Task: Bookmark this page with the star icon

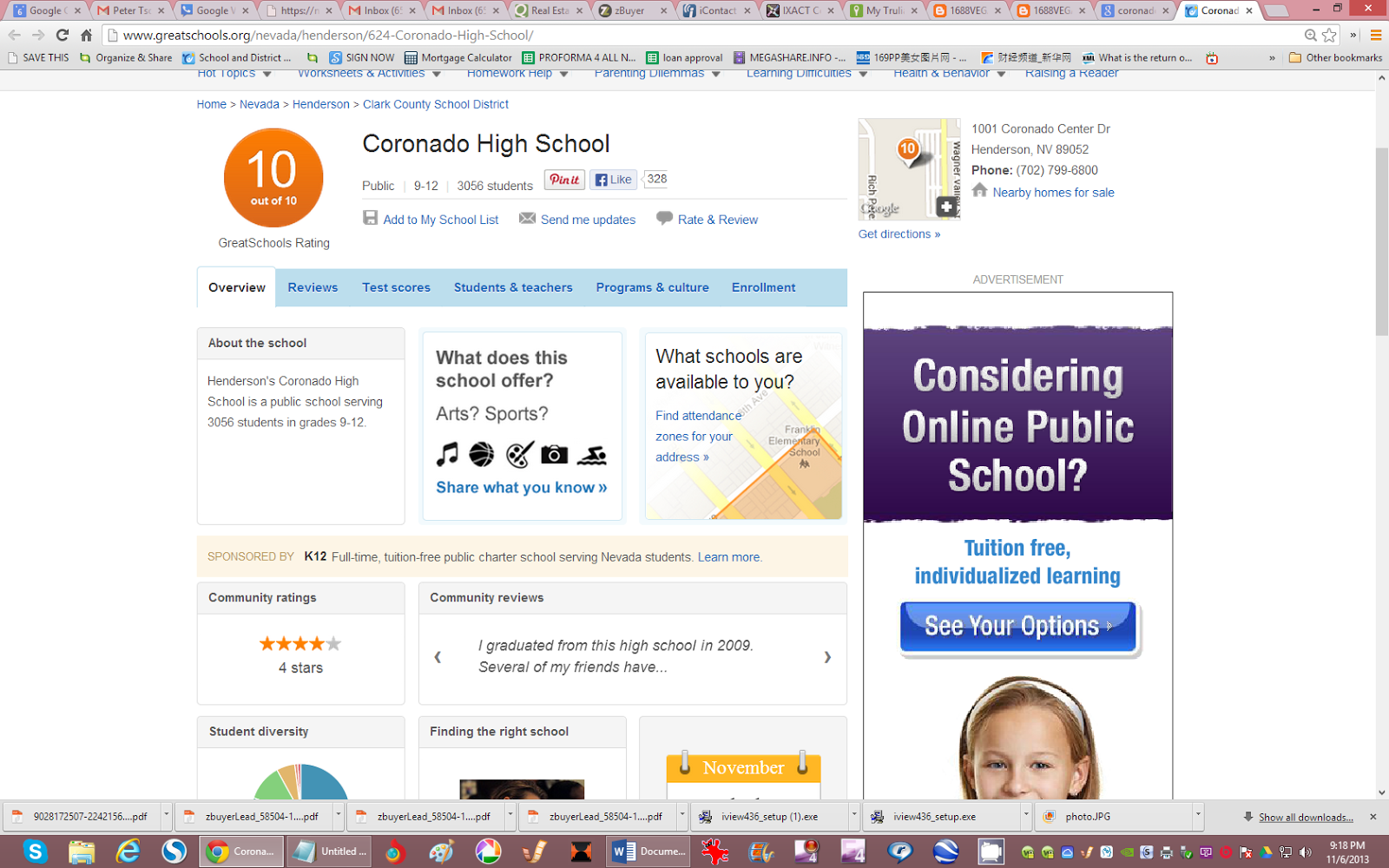Action: (1329, 36)
